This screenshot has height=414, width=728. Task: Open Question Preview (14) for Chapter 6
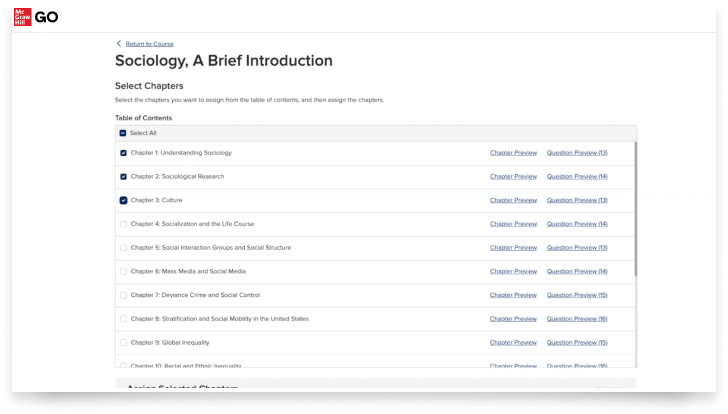tap(577, 271)
